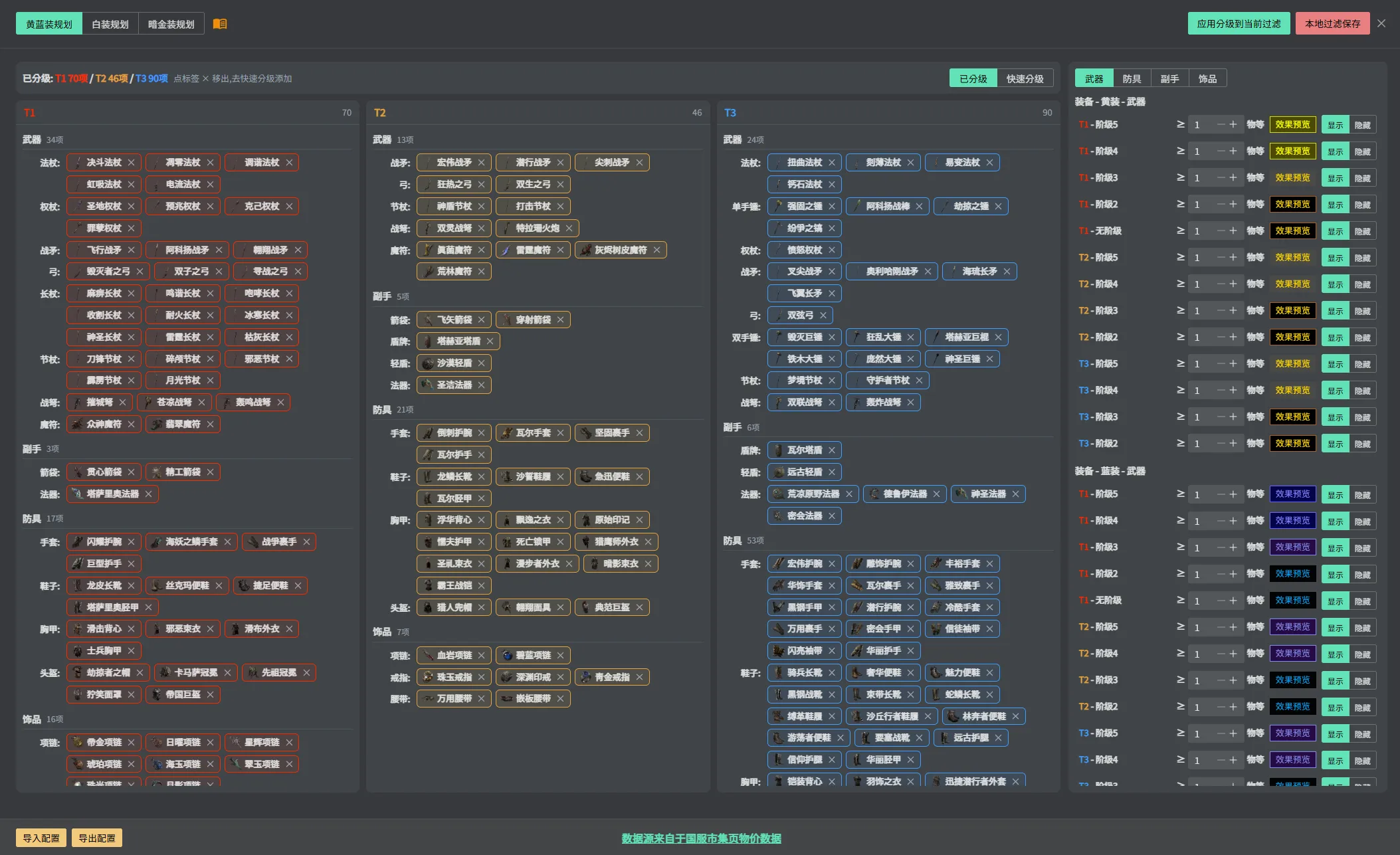Image resolution: width=1400 pixels, height=855 pixels.
Task: Set 黄装 T2-阶级5 row to 显示
Action: click(x=1336, y=258)
